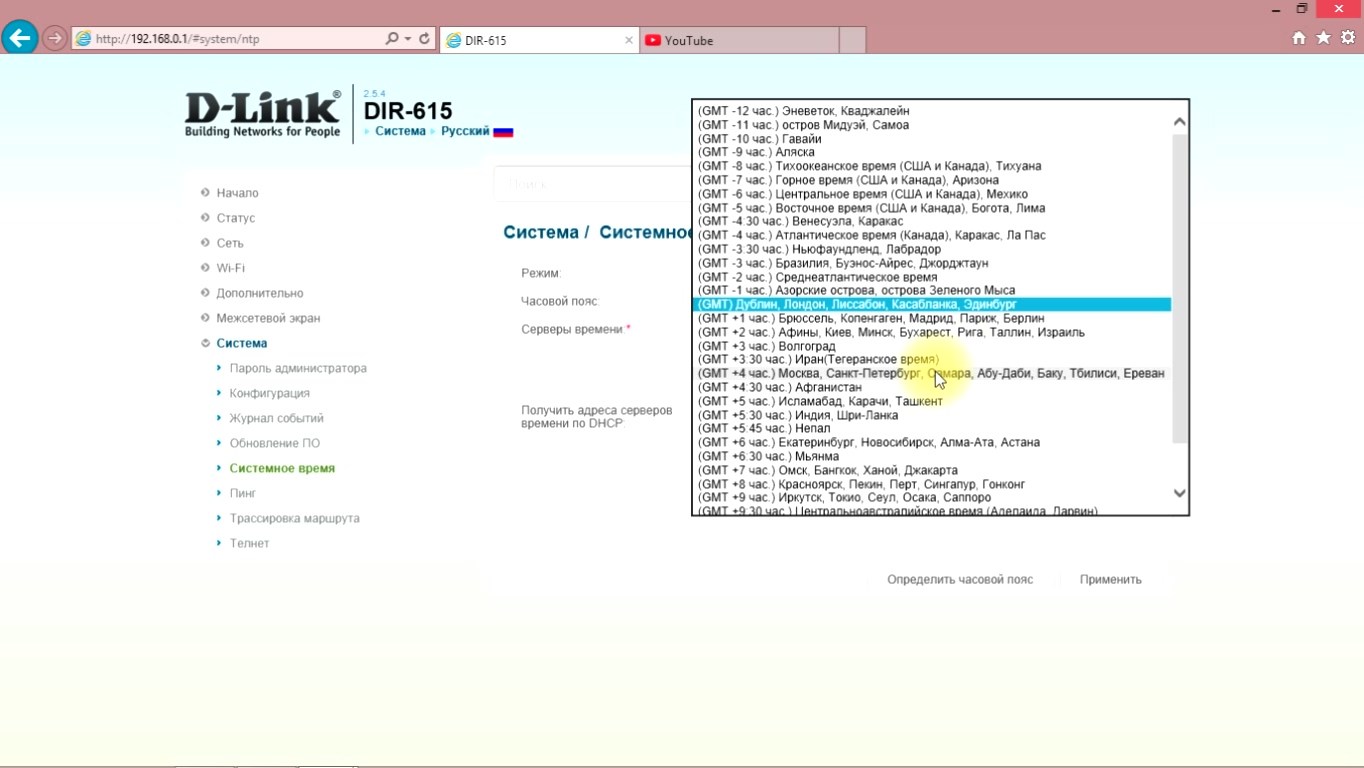Click the address bar search magnifier icon
Viewport: 1364px width, 768px height.
392,39
